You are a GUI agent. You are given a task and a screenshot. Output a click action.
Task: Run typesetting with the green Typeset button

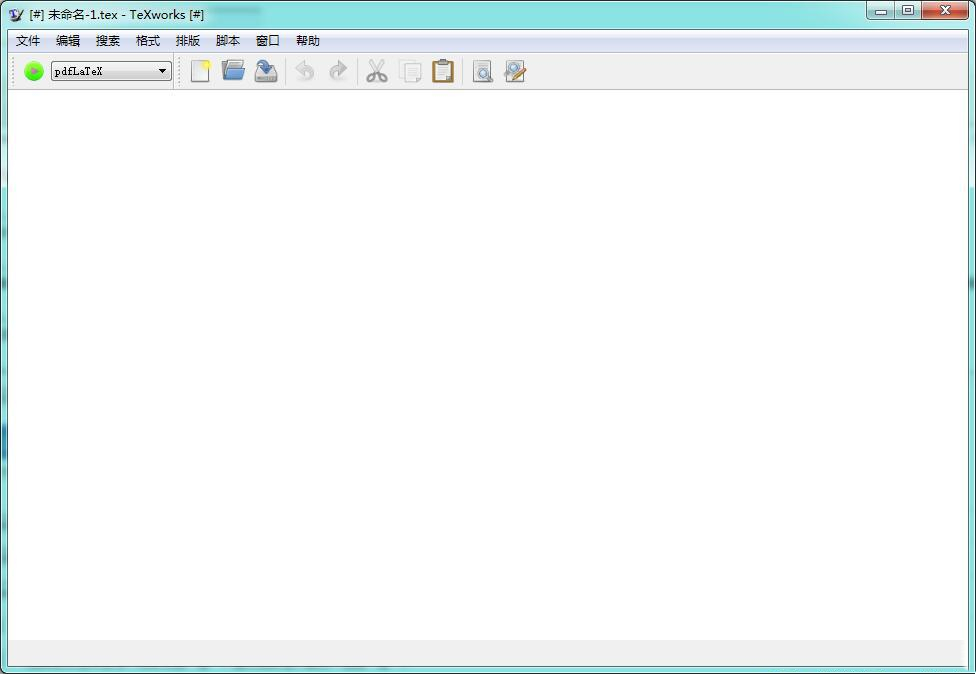point(33,71)
